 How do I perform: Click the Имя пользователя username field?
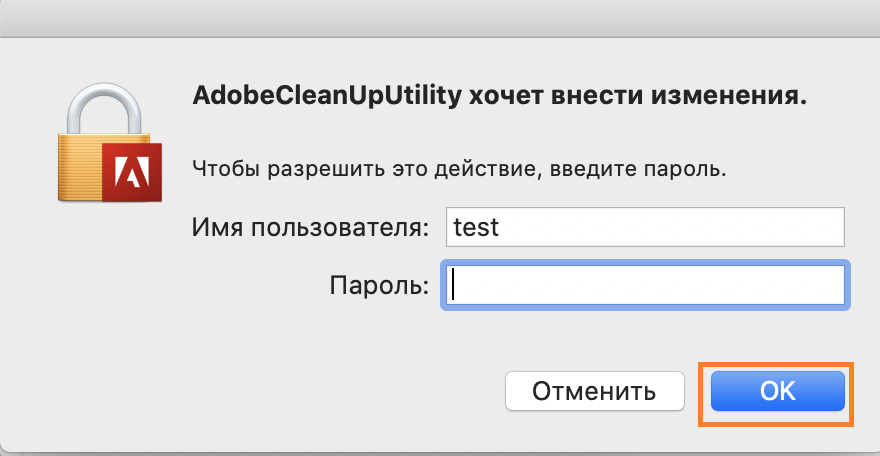pos(645,227)
